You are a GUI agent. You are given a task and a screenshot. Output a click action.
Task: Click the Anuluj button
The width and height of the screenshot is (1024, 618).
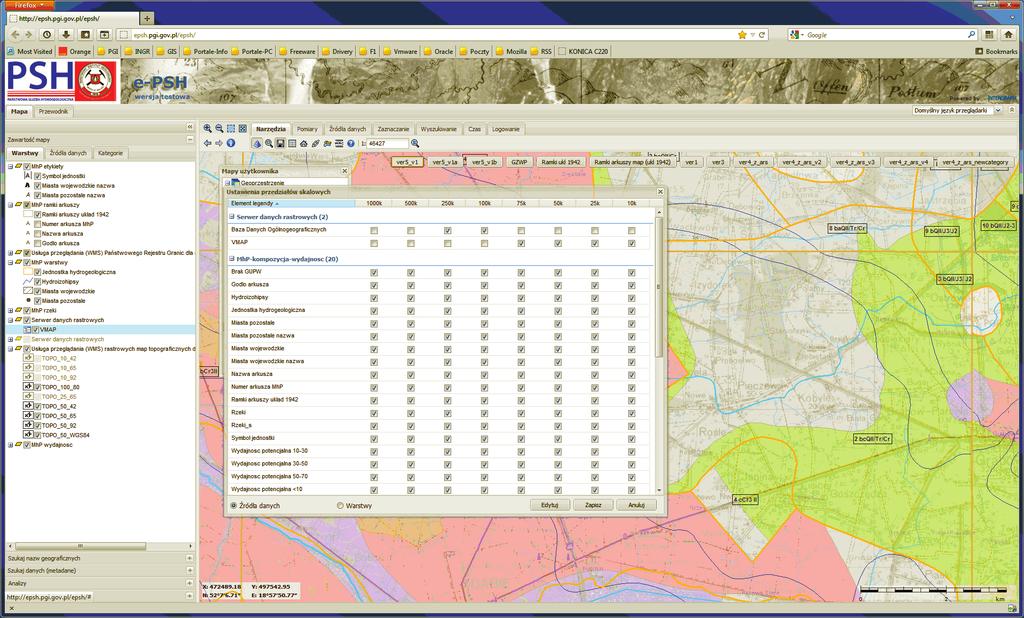[x=637, y=505]
